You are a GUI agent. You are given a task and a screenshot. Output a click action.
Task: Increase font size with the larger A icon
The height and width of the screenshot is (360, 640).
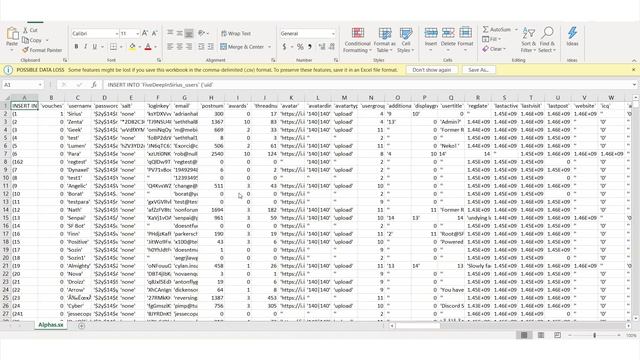pos(145,33)
